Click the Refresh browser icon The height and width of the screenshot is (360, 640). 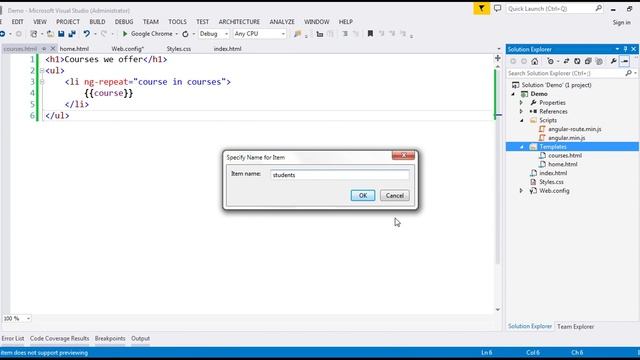click(x=185, y=34)
